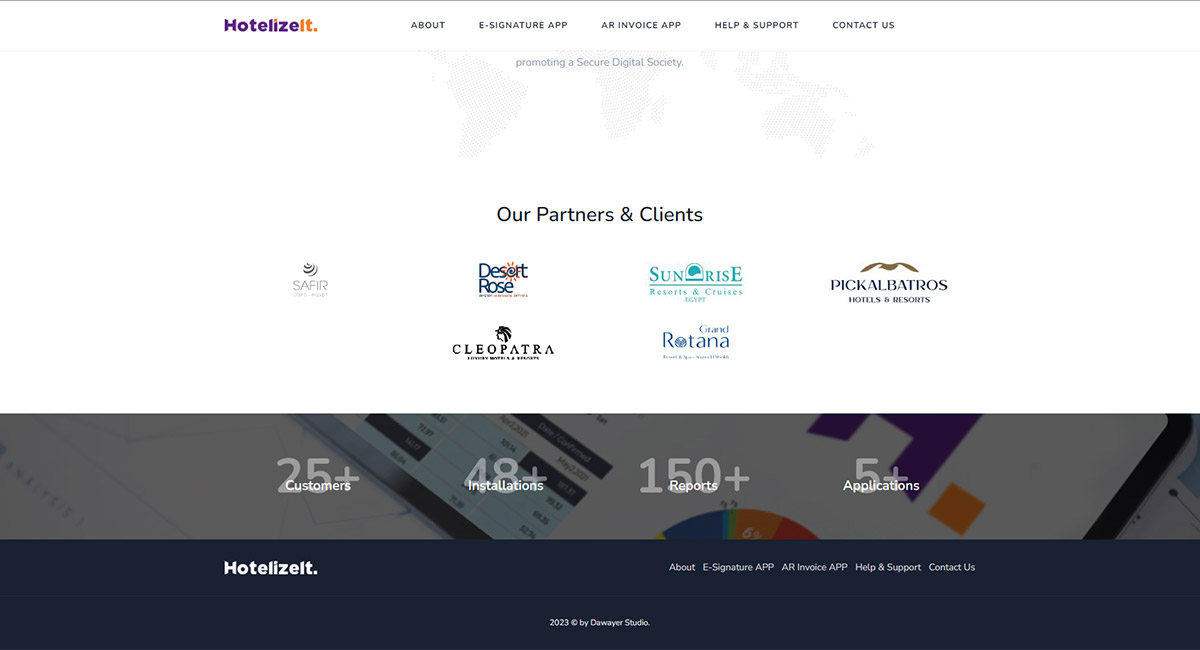Click the Grand Rotana logo

click(696, 343)
